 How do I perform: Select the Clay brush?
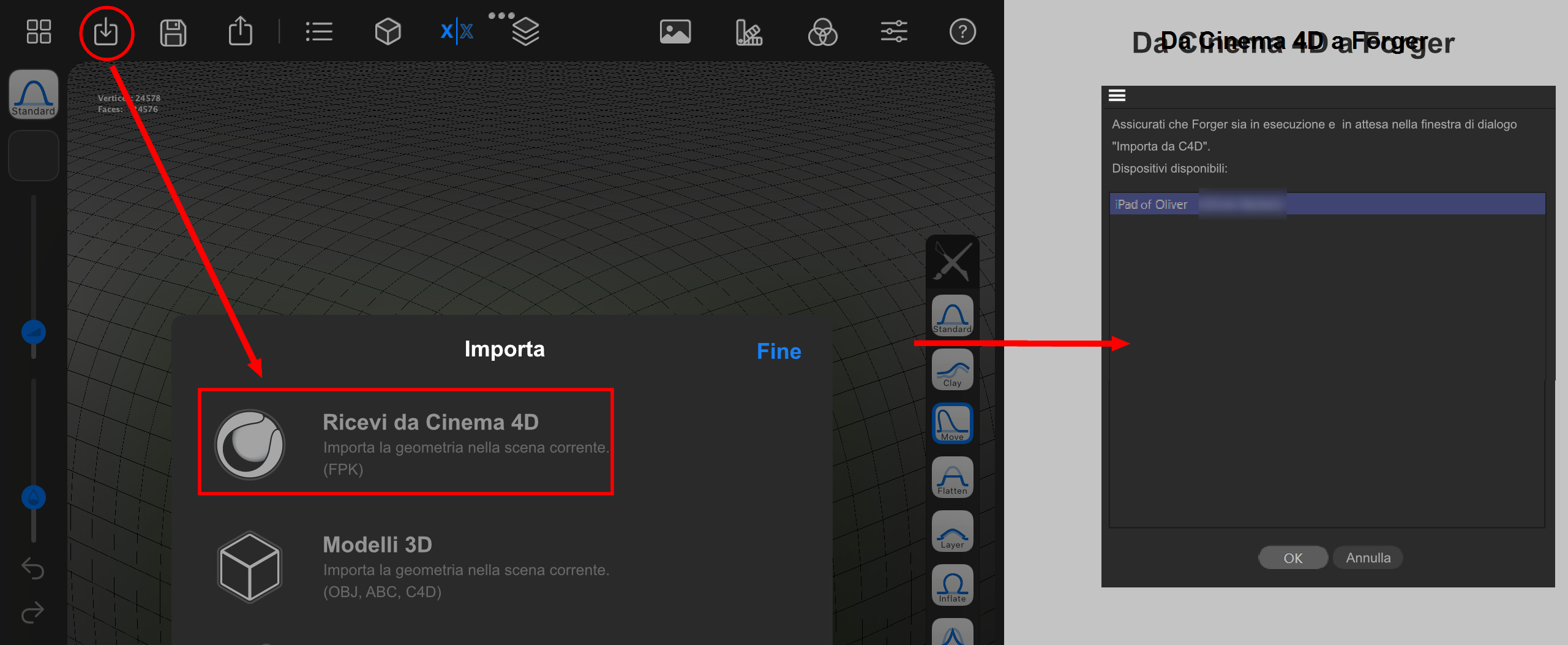[953, 369]
